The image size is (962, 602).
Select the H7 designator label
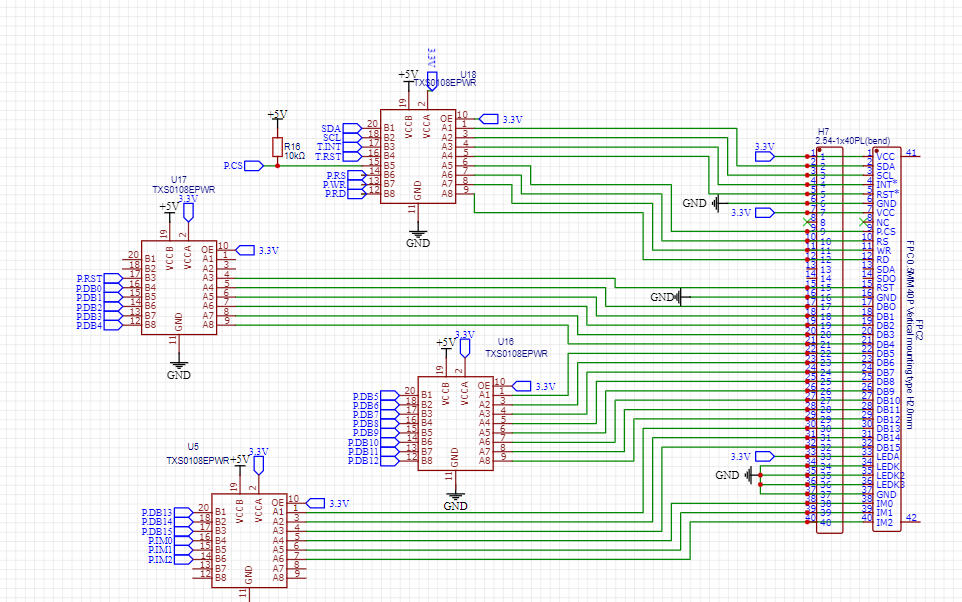point(823,132)
